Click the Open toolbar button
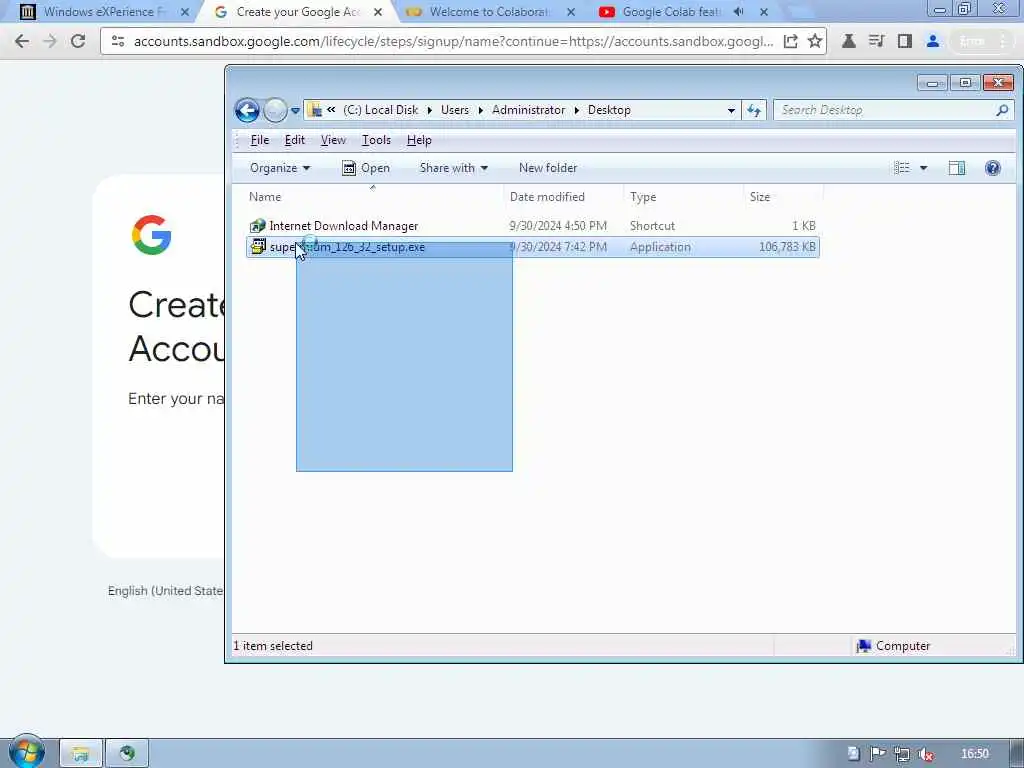The height and width of the screenshot is (768, 1024). pos(366,168)
